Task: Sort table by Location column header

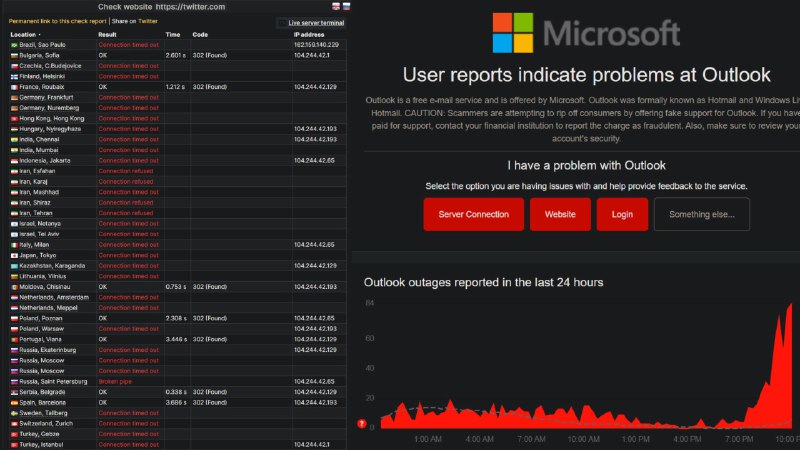Action: pos(25,35)
